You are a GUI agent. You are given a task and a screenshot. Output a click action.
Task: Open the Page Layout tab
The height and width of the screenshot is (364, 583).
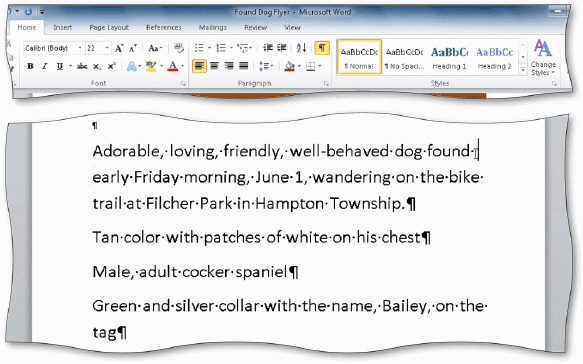109,28
